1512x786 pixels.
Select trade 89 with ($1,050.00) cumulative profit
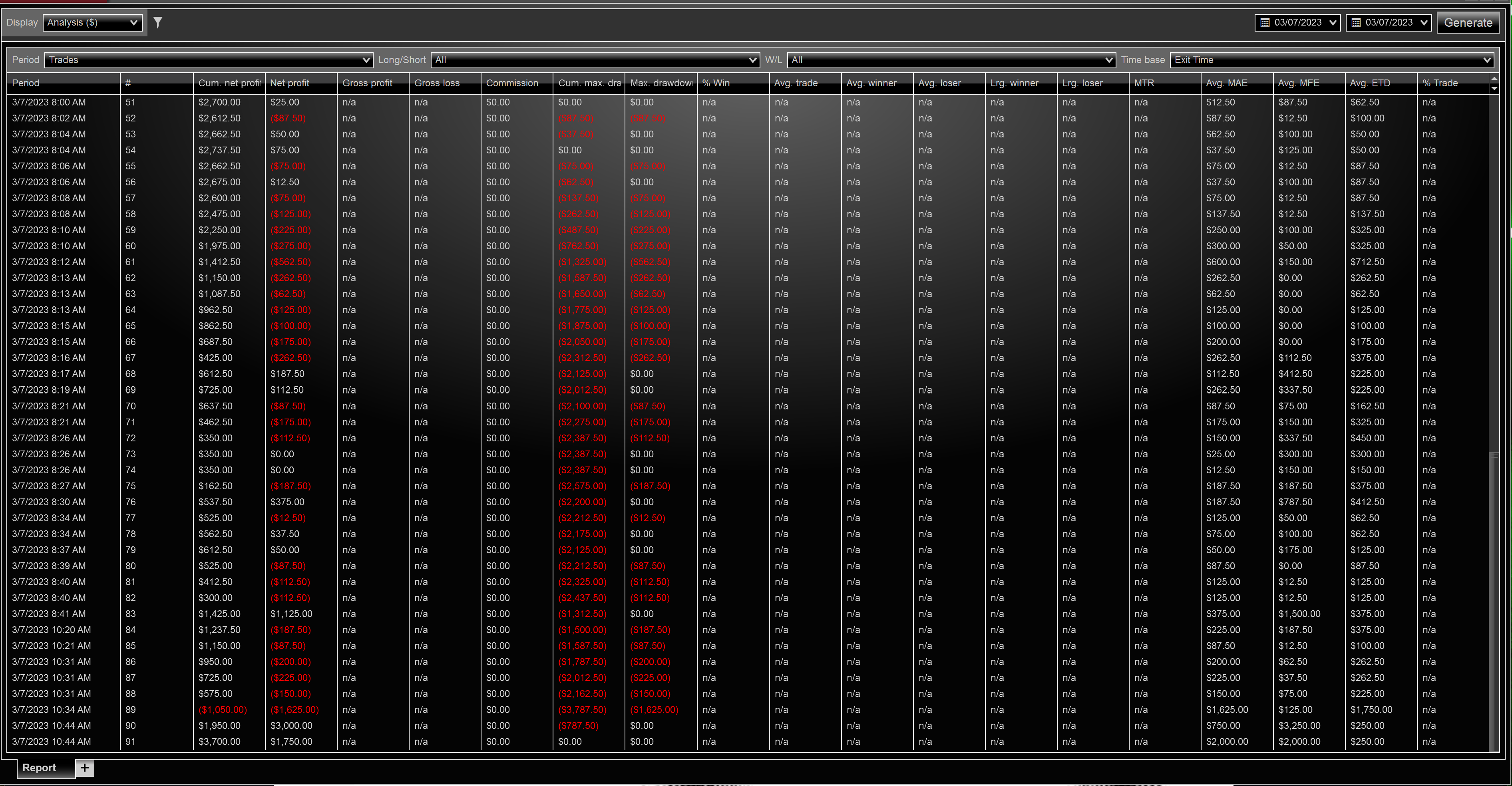pyautogui.click(x=748, y=710)
